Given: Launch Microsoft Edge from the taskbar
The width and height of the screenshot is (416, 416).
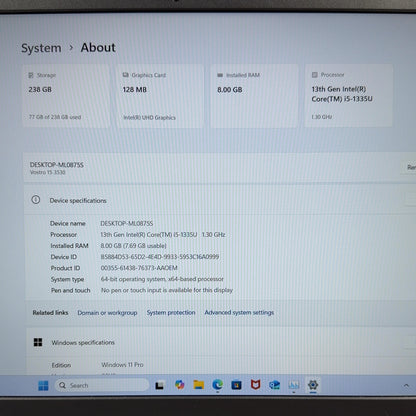Looking at the screenshot, I should coord(218,385).
